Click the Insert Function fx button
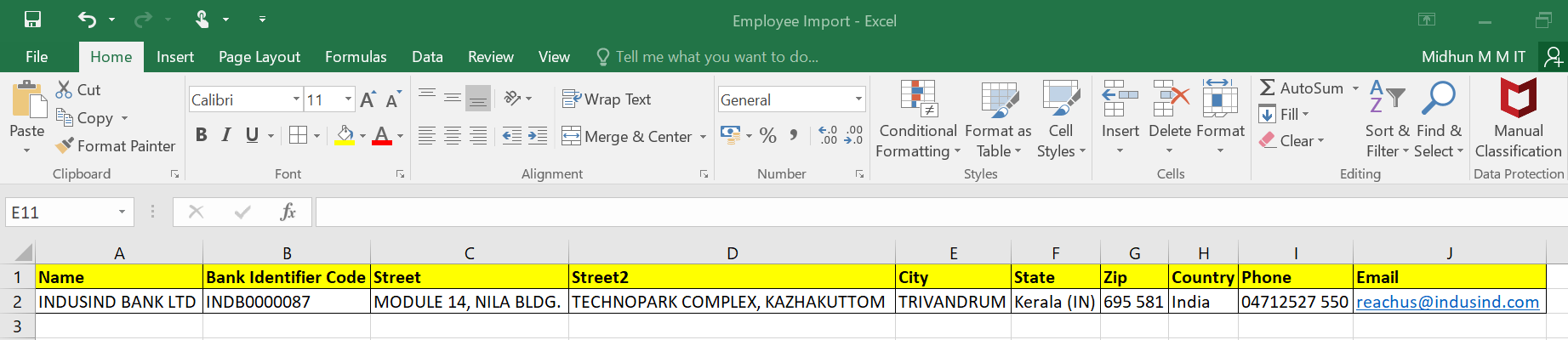 click(288, 212)
